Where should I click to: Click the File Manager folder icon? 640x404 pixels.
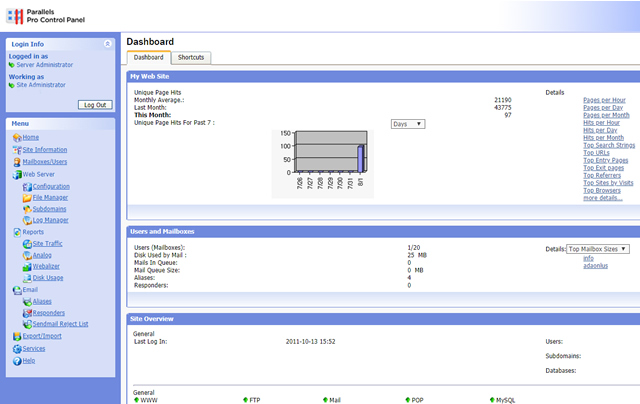click(x=26, y=198)
